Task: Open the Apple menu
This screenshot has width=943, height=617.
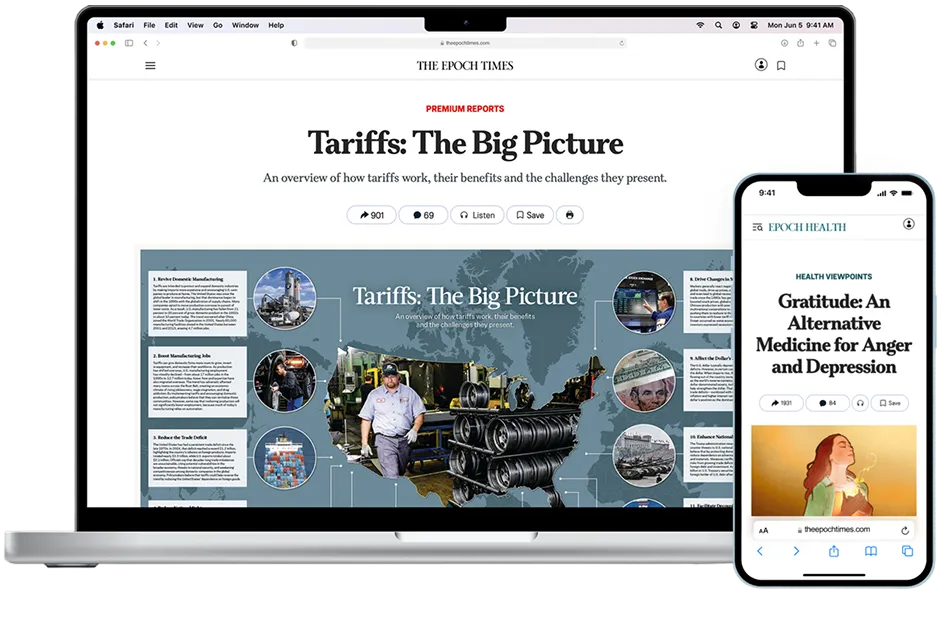Action: 100,25
